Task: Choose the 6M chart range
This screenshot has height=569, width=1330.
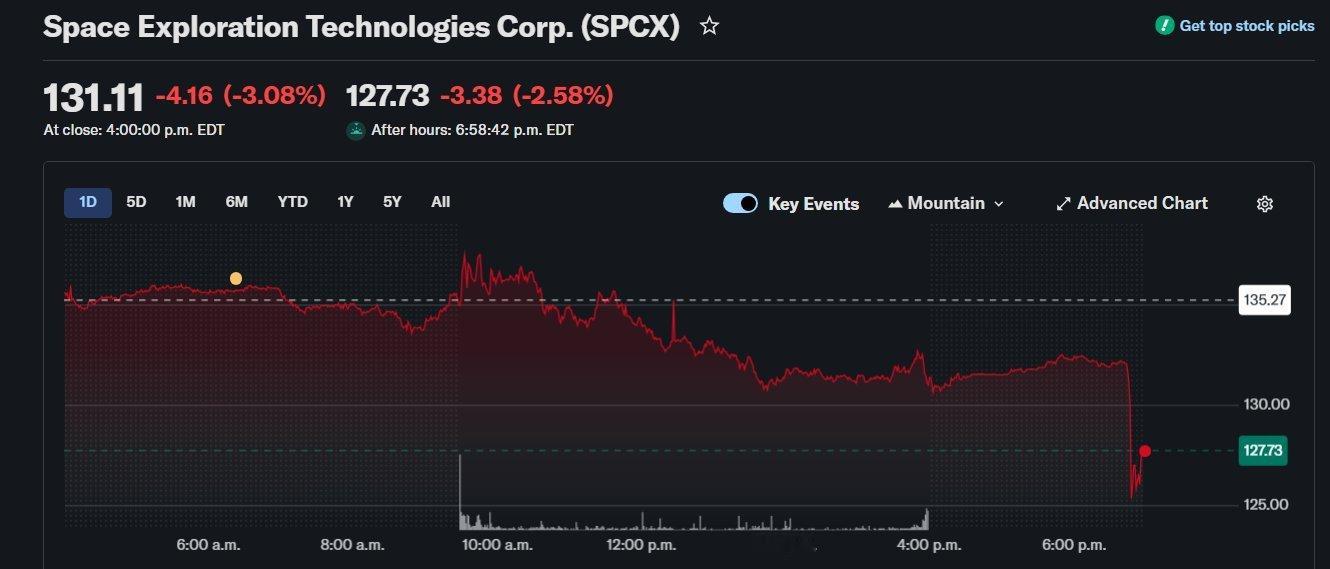Action: pyautogui.click(x=236, y=202)
